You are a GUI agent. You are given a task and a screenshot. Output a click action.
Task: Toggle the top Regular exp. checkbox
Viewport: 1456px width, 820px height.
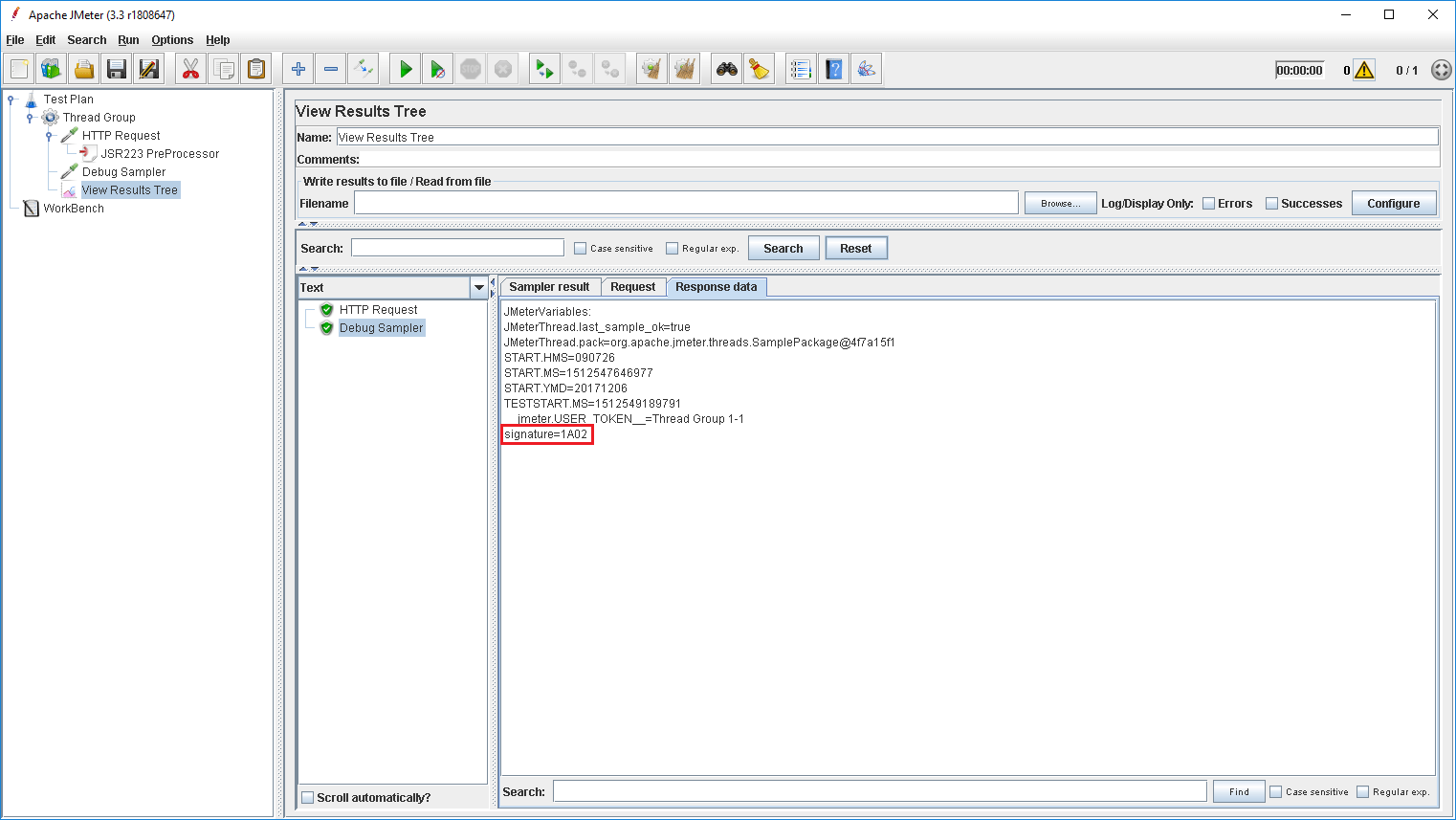click(672, 249)
